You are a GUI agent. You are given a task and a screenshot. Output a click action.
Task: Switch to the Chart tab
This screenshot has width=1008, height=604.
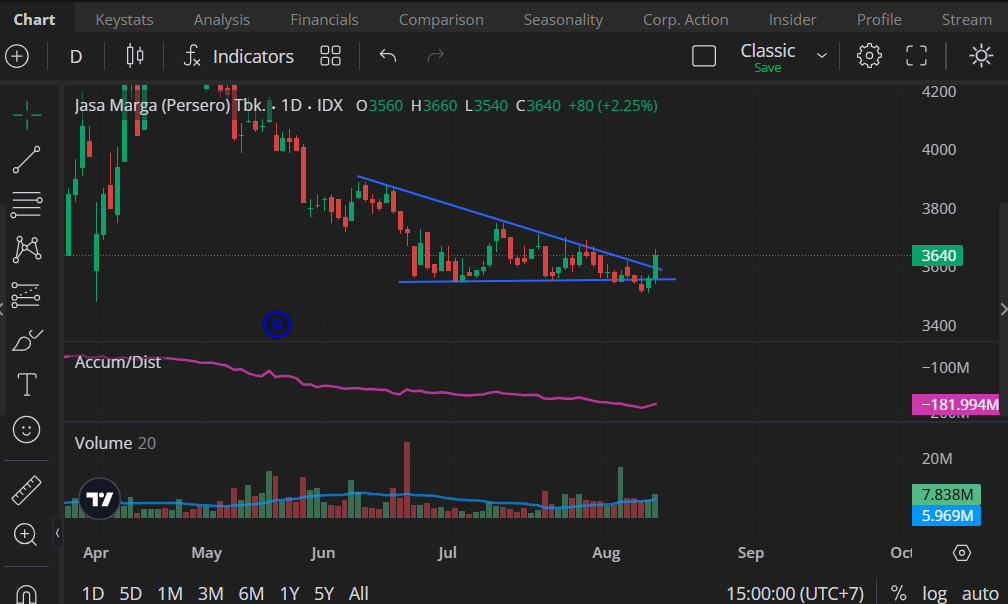coord(35,20)
